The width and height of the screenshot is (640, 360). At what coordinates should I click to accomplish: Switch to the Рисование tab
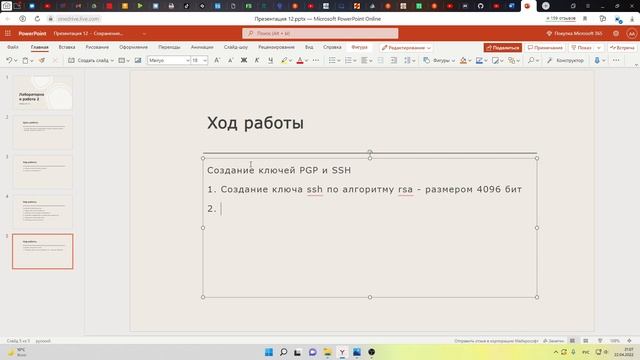(x=97, y=47)
